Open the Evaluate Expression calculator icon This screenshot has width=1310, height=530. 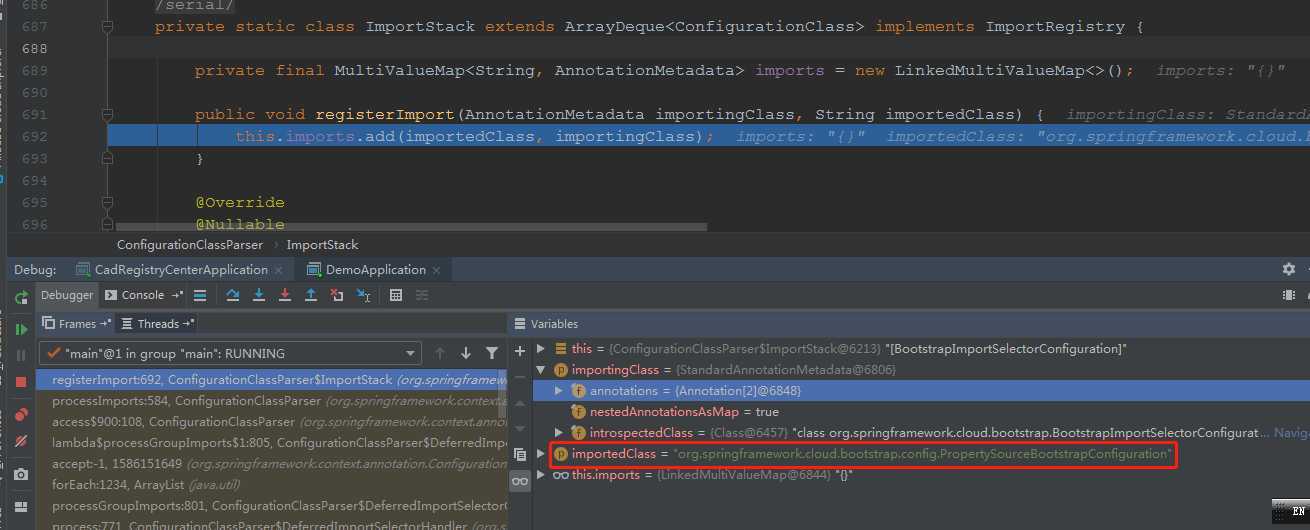(x=396, y=295)
